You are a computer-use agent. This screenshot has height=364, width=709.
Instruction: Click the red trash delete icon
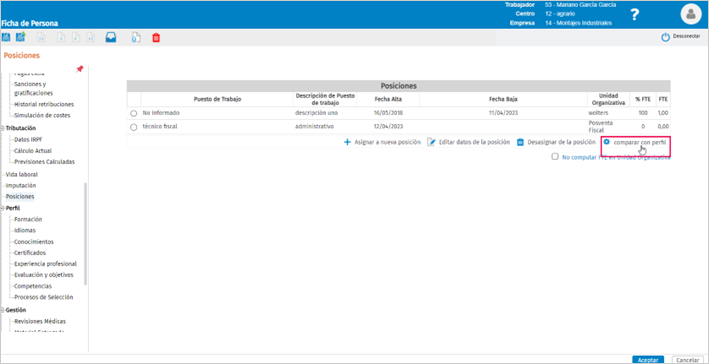pos(156,38)
